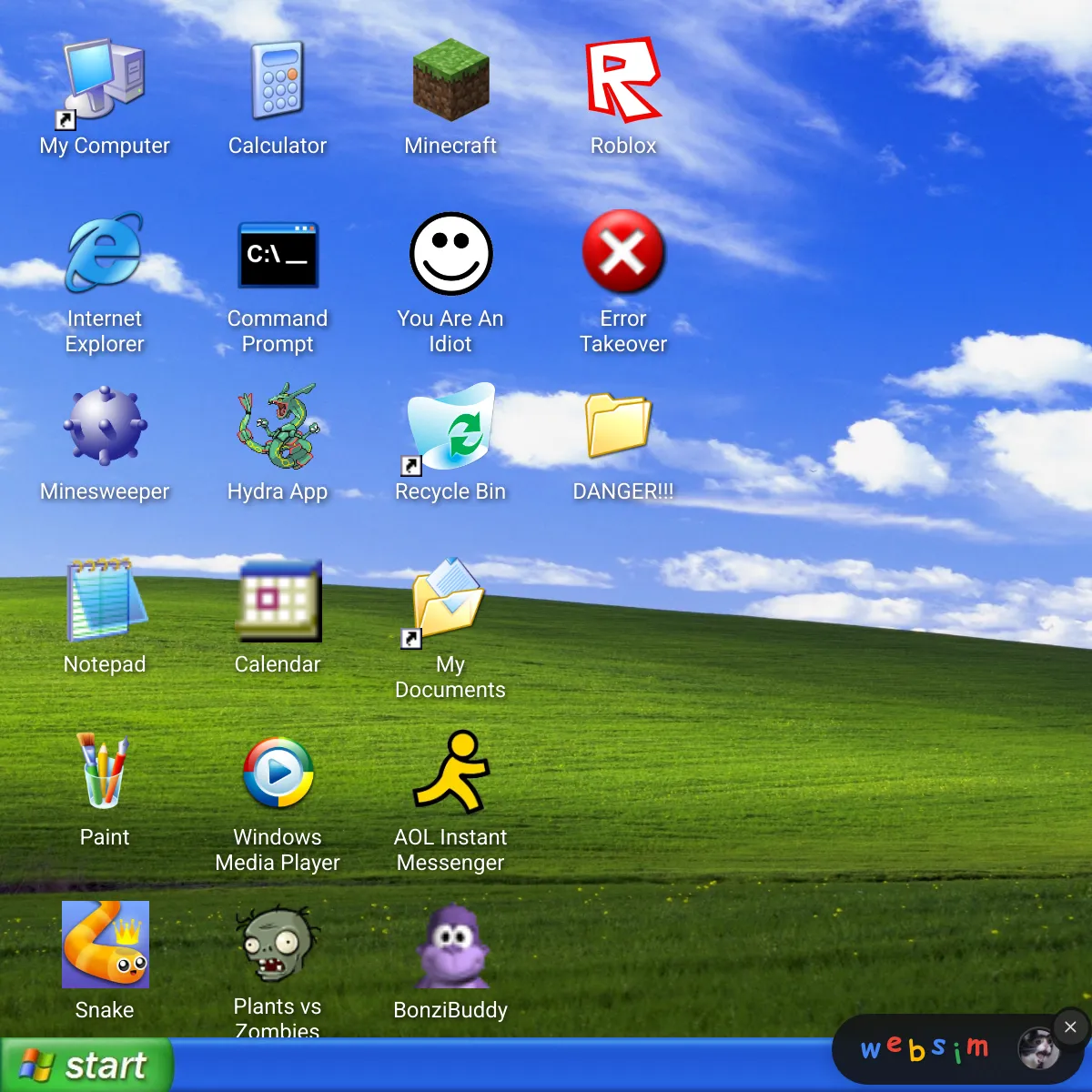Open the BonziBuddy purple gorilla icon
1092x1092 pixels.
(x=452, y=945)
